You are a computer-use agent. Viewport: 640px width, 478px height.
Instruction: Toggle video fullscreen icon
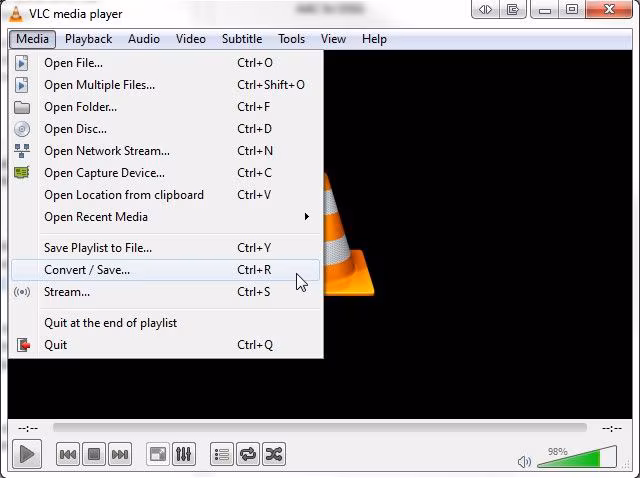point(158,454)
